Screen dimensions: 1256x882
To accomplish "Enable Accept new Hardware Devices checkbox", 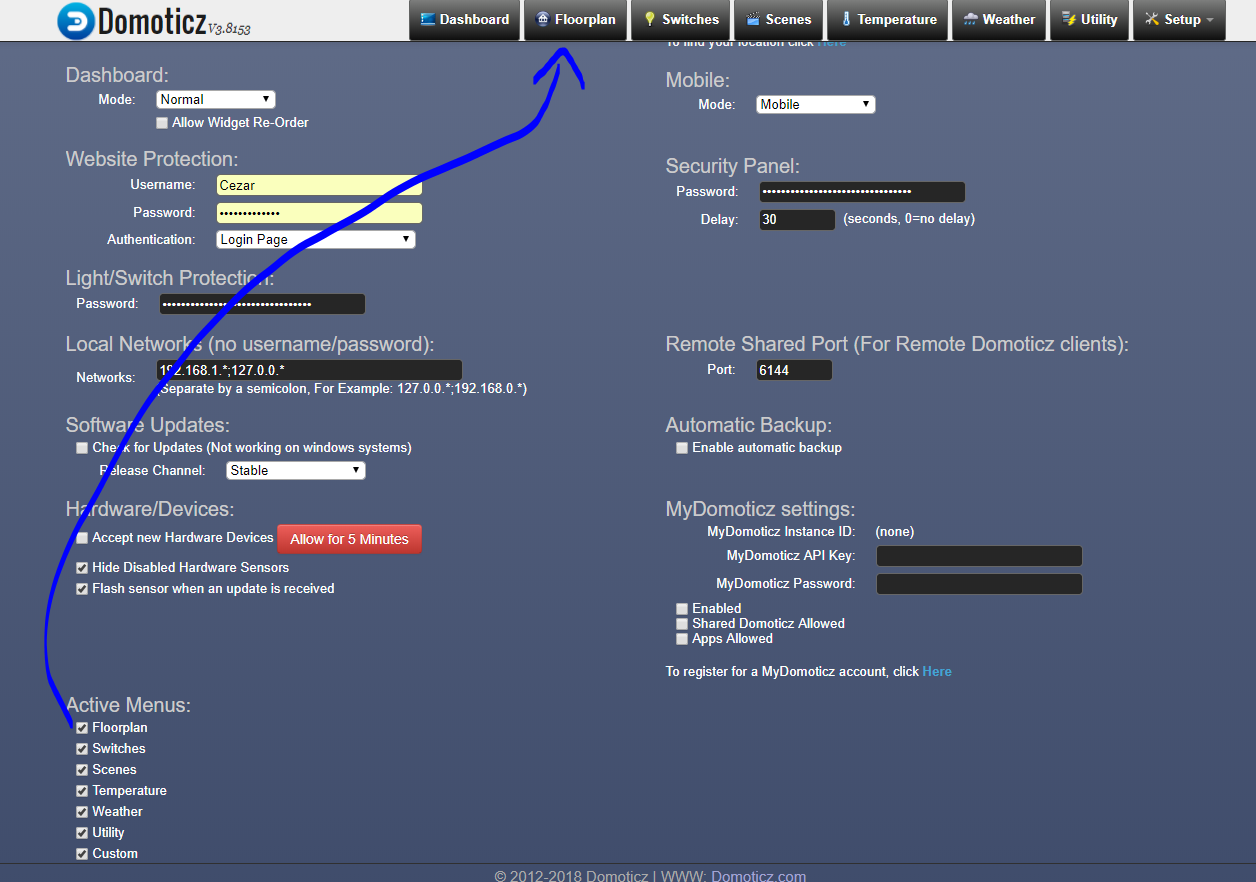I will [x=82, y=538].
